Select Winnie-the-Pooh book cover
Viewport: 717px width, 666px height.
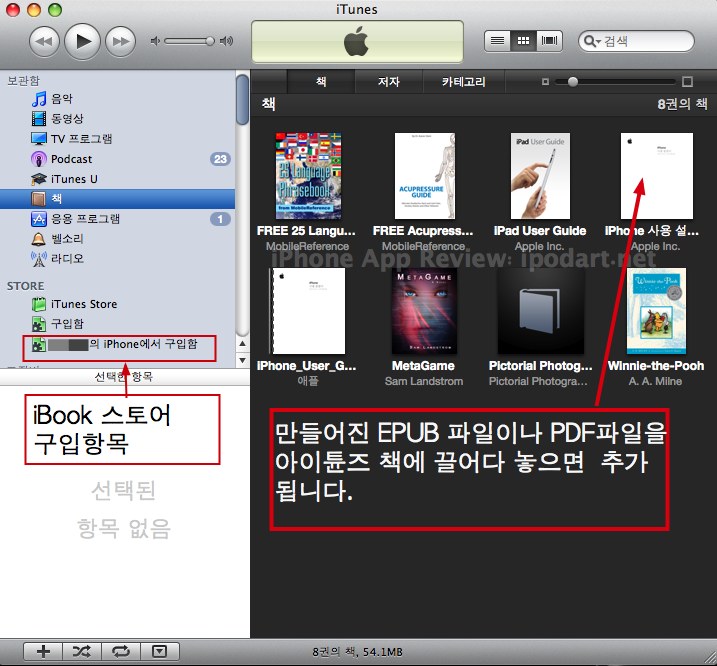pyautogui.click(x=657, y=311)
